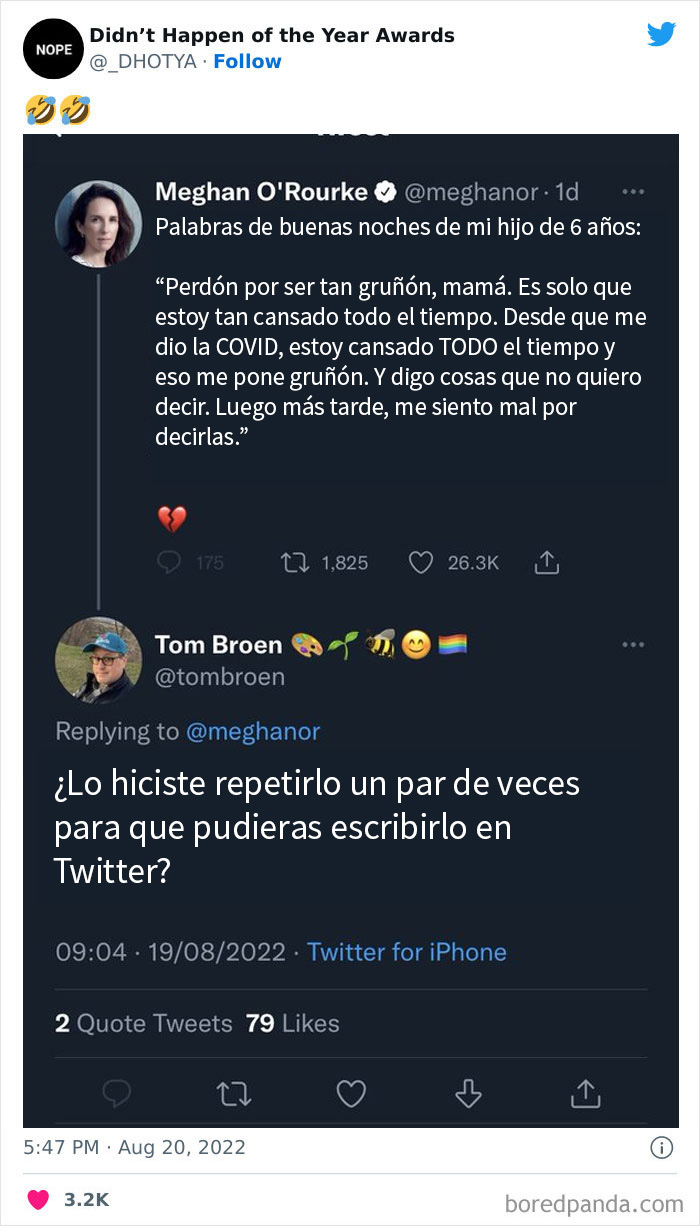The height and width of the screenshot is (1226, 700).
Task: Open more options on Meghan O'Rourke's tweet
Action: pyautogui.click(x=633, y=191)
